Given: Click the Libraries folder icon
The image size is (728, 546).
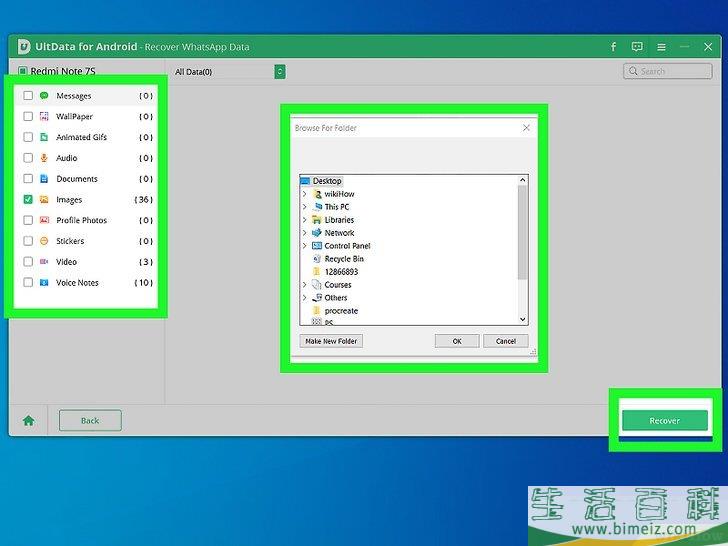Looking at the screenshot, I should point(317,220).
